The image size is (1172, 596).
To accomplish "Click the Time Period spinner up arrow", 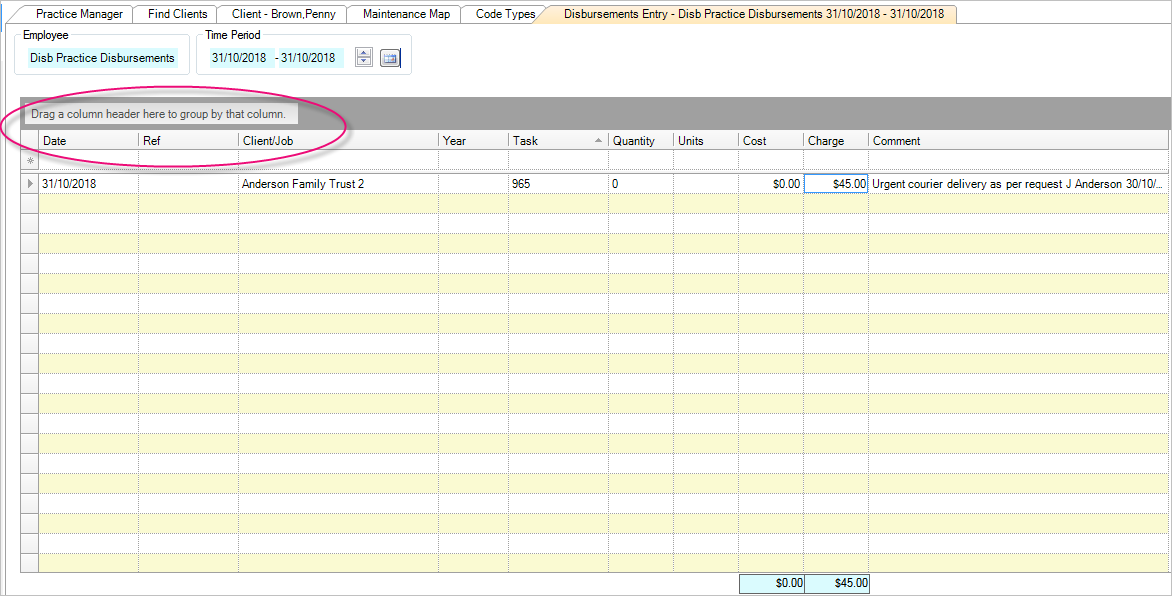I will (x=364, y=54).
